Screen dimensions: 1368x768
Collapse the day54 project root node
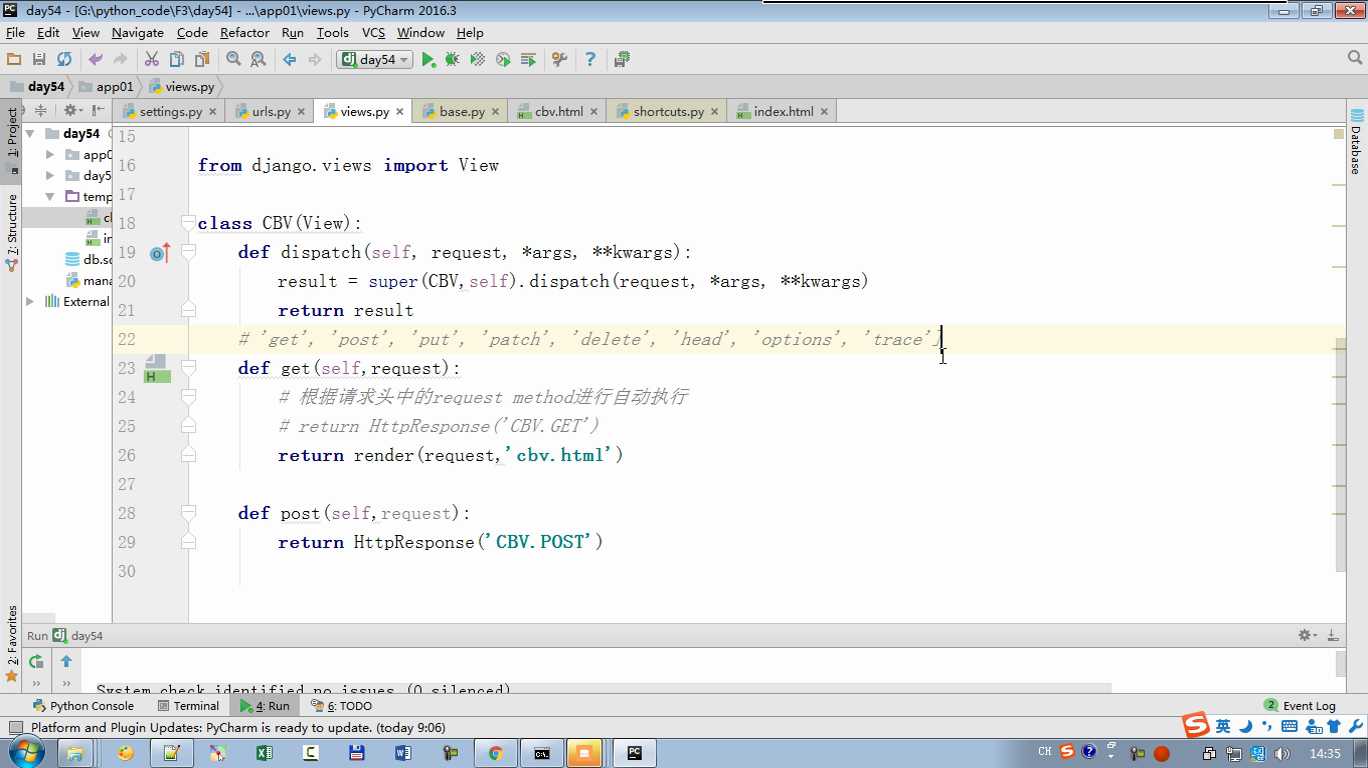[x=30, y=133]
